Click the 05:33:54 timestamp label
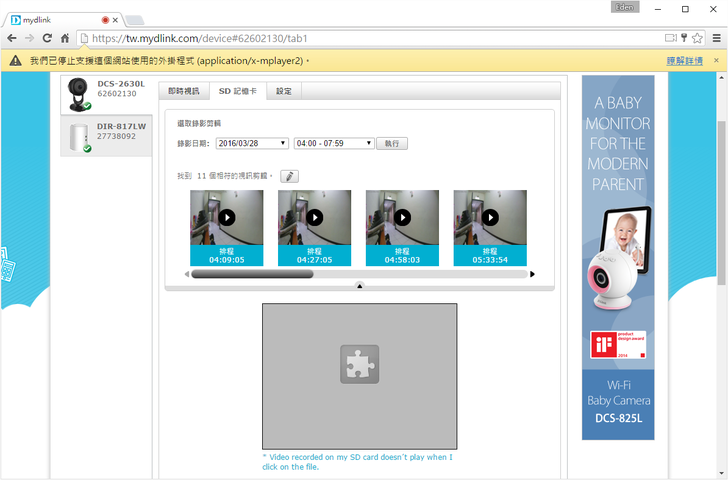Image resolution: width=728 pixels, height=480 pixels. tap(490, 260)
